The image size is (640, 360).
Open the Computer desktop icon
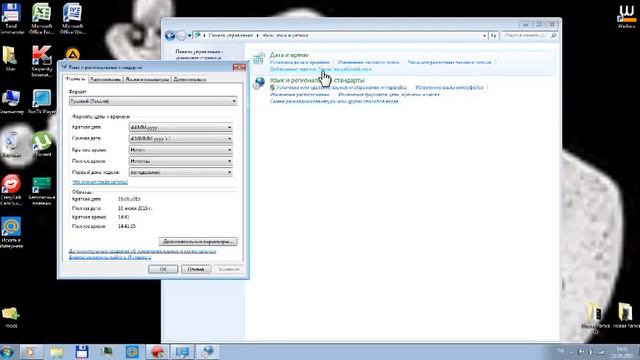(x=11, y=102)
